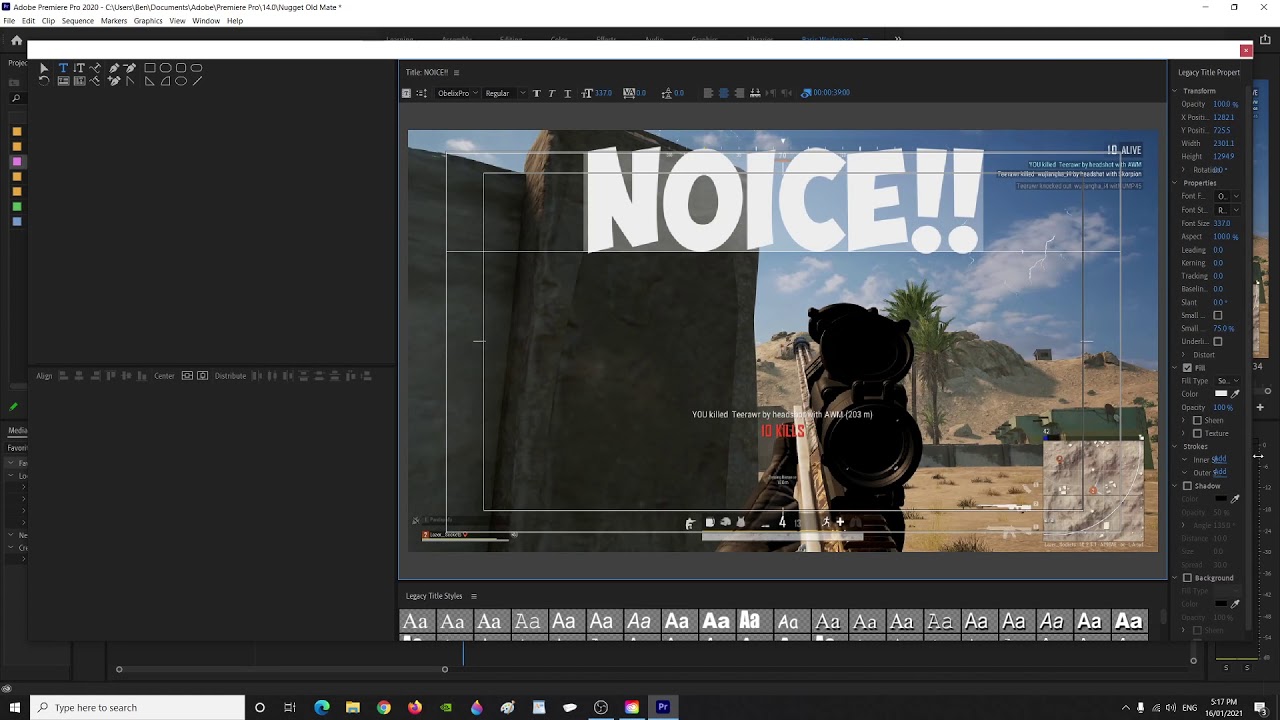Image resolution: width=1280 pixels, height=720 pixels.
Task: Edit the title timecode 00:00:39:00
Action: click(x=832, y=92)
